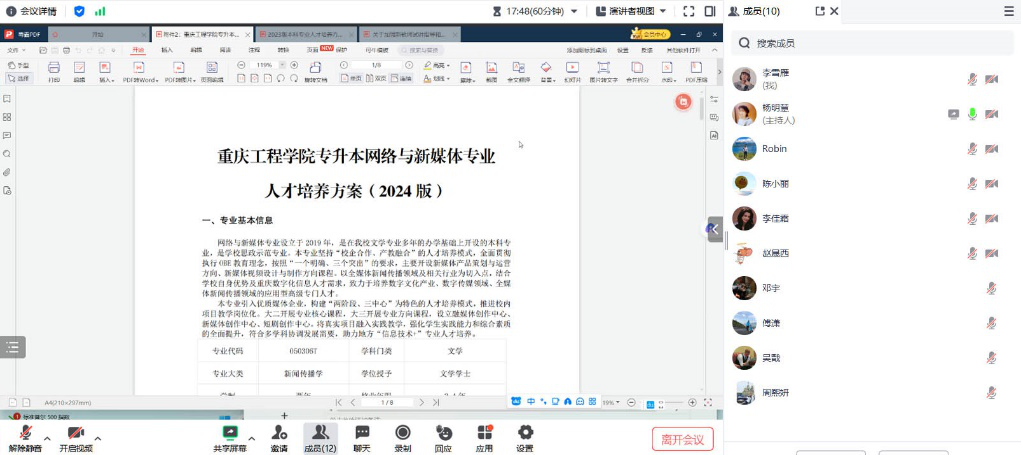1023x455 pixels.
Task: Click the 离开会议 (Leave Meeting) button
Action: [x=683, y=438]
